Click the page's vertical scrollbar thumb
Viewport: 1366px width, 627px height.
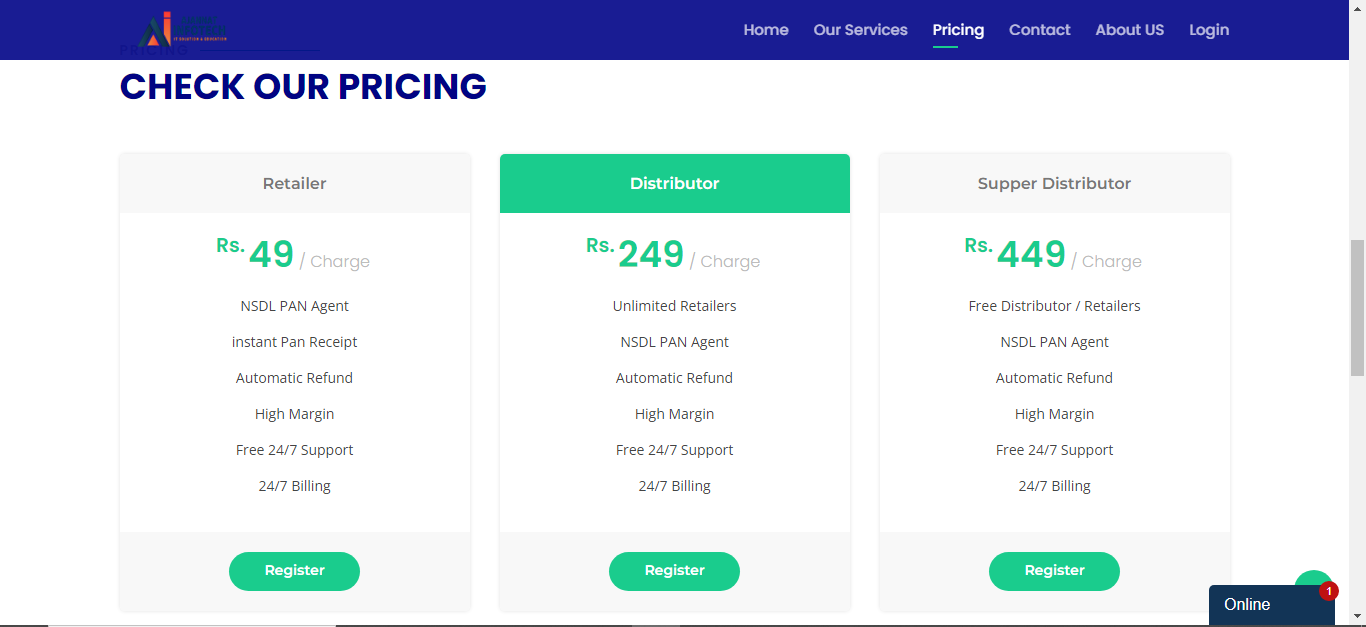pyautogui.click(x=1357, y=308)
